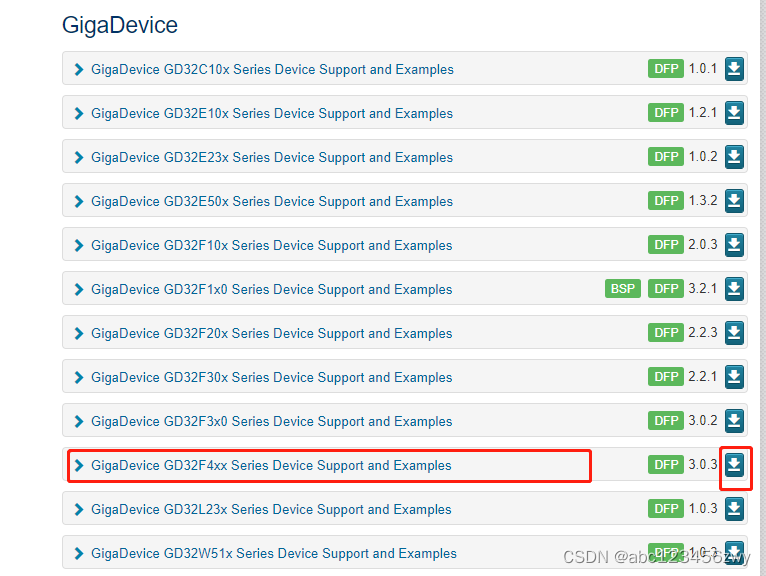Click the DFP badge on GD32E50x row

pyautogui.click(x=666, y=201)
